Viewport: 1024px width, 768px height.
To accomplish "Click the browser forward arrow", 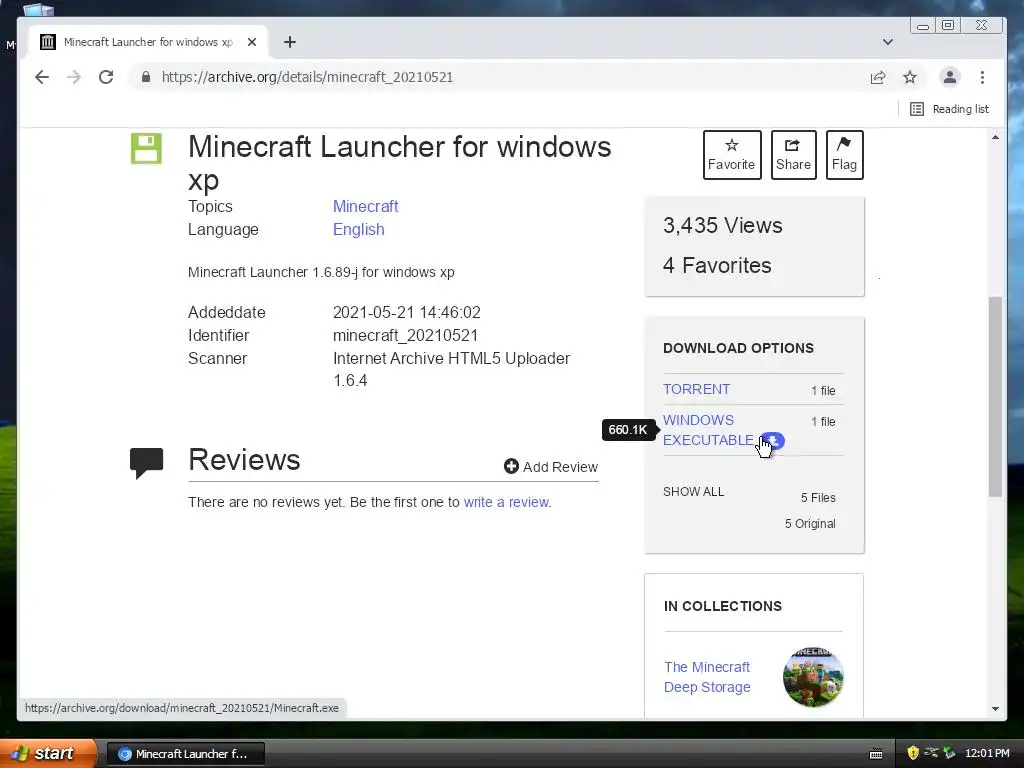I will 74,77.
